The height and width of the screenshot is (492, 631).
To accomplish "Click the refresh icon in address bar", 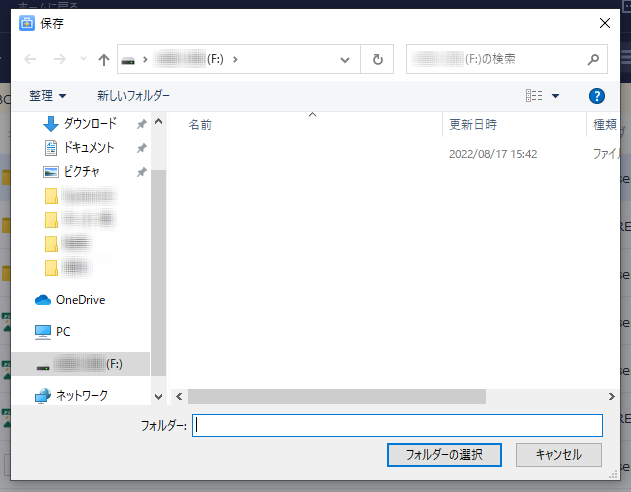I will click(x=377, y=60).
